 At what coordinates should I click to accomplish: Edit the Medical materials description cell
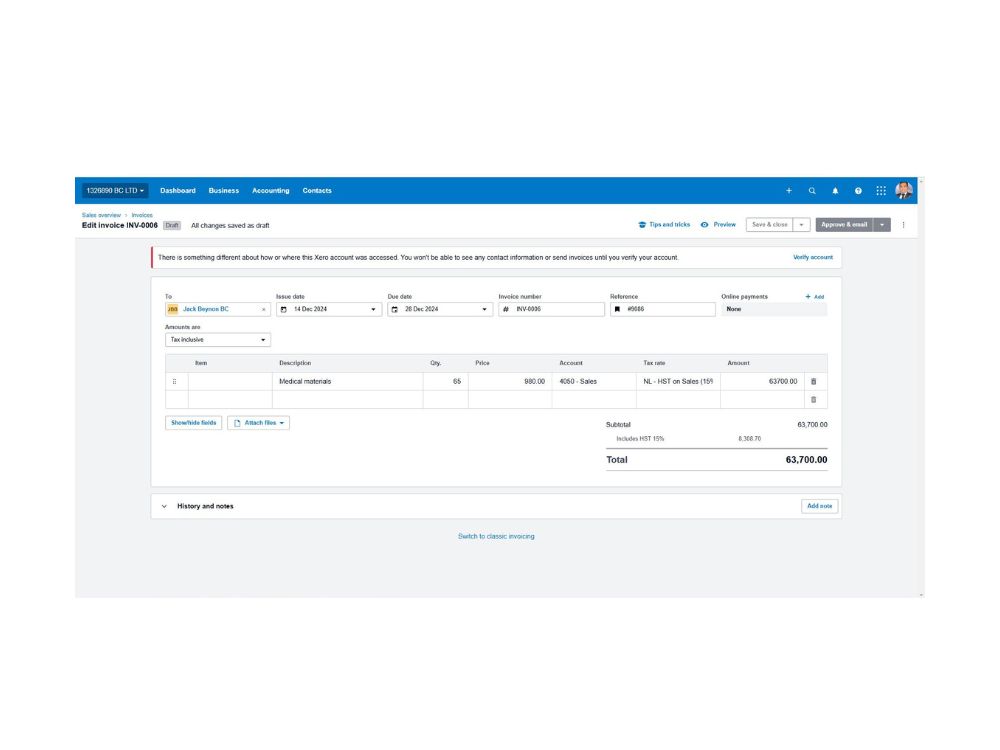348,381
